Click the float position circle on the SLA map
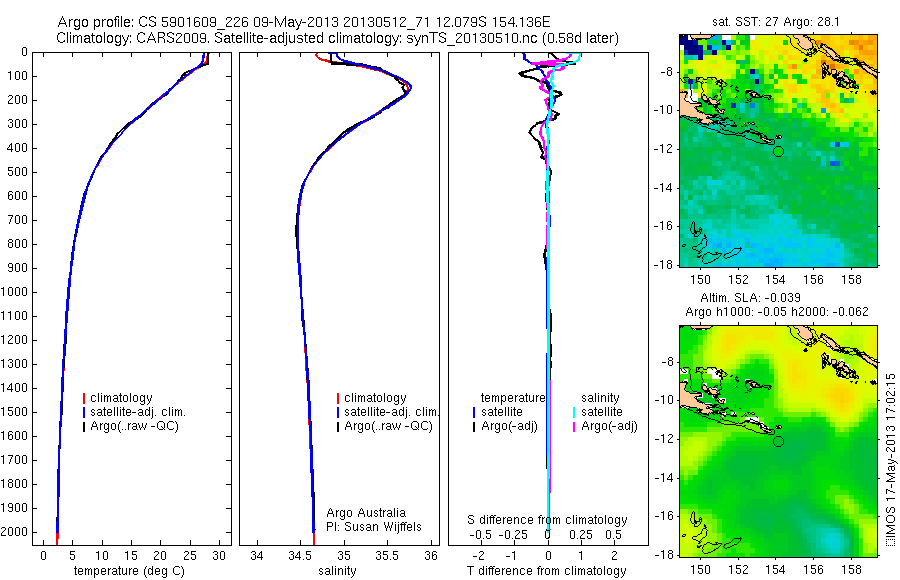Screen dimensions: 900x580 [x=778, y=442]
